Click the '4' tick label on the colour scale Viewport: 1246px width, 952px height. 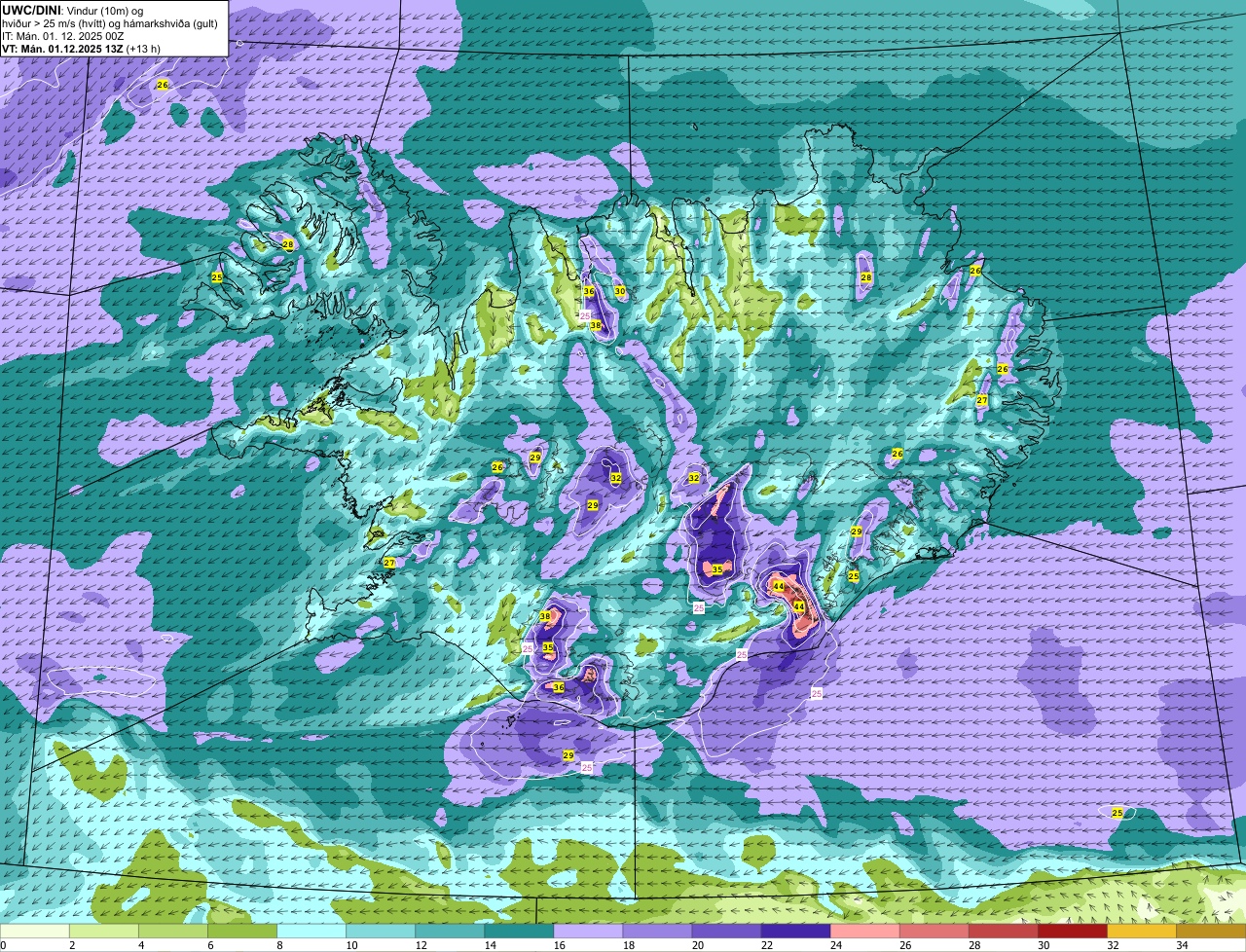pos(140,945)
